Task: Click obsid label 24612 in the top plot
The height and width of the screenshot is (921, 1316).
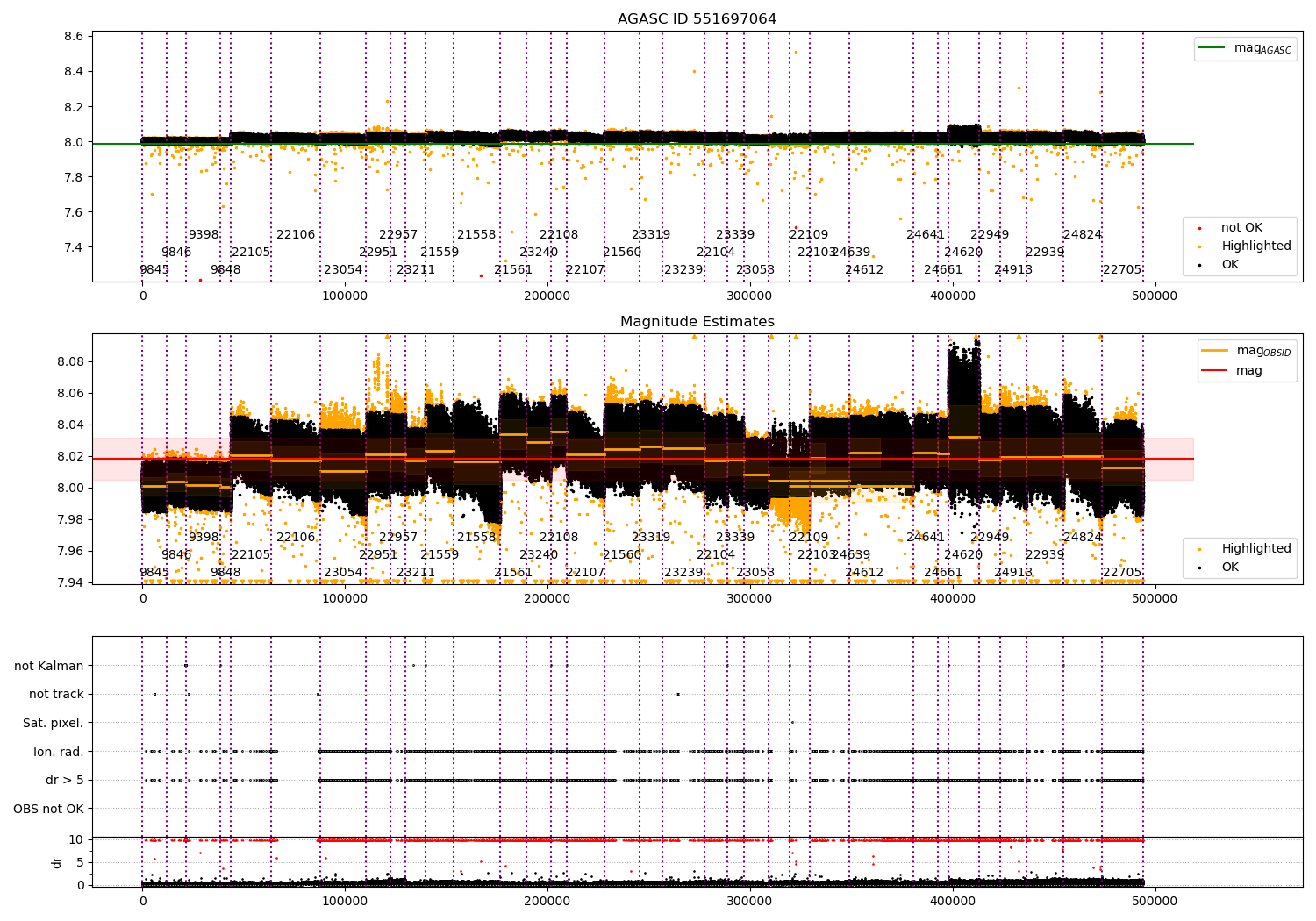Action: [x=864, y=270]
